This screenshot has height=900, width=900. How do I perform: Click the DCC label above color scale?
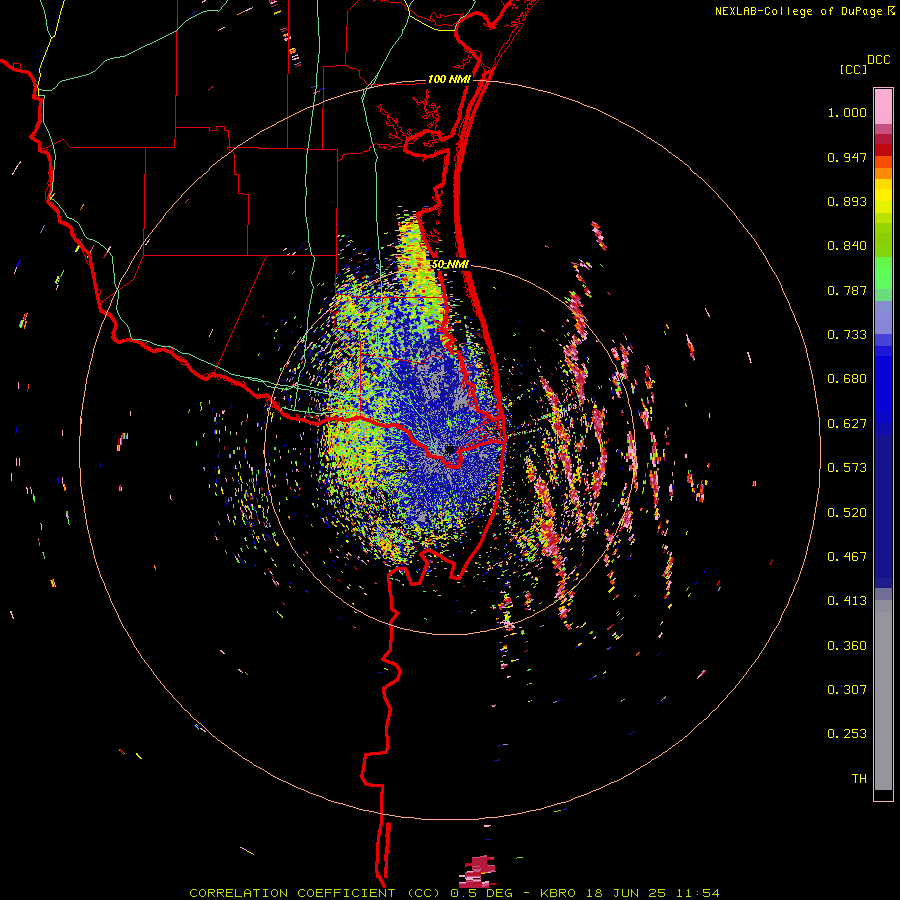point(878,60)
